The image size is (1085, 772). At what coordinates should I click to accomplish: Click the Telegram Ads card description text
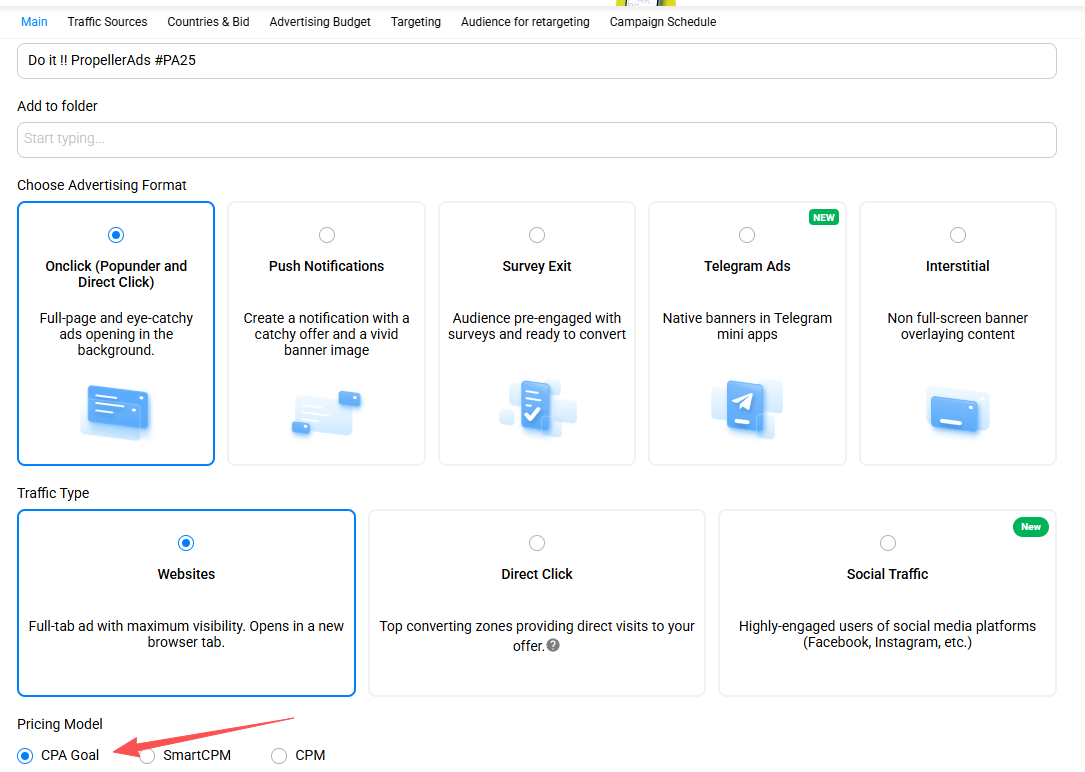click(747, 326)
